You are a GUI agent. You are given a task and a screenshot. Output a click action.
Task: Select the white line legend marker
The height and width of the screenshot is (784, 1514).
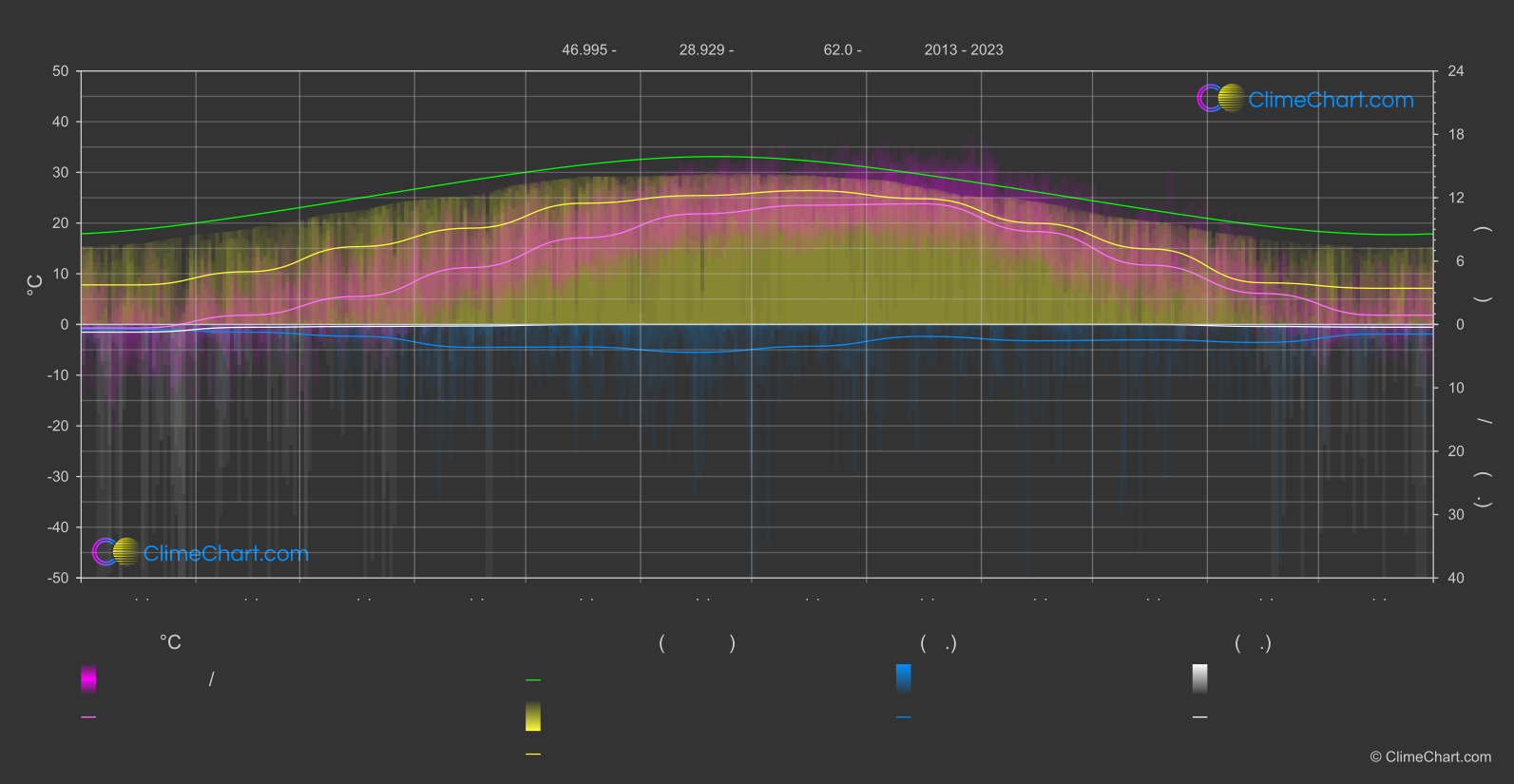pyautogui.click(x=1200, y=717)
